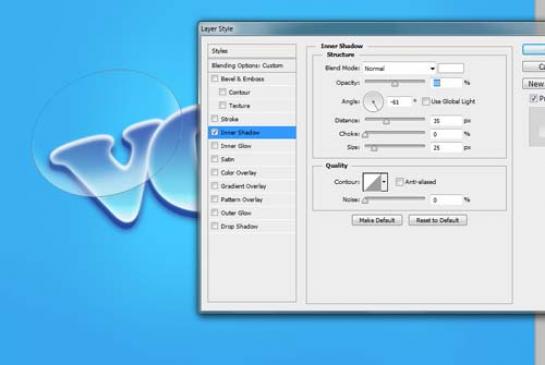Click the Noise percentage field
The width and height of the screenshot is (545, 365).
pos(447,200)
